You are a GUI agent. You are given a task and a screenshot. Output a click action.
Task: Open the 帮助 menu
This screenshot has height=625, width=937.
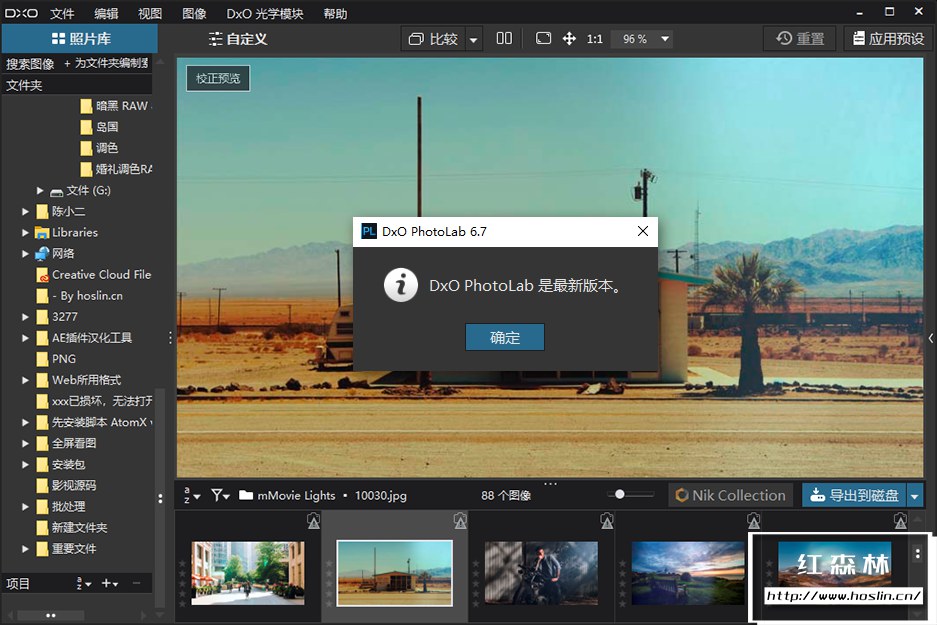[x=336, y=14]
